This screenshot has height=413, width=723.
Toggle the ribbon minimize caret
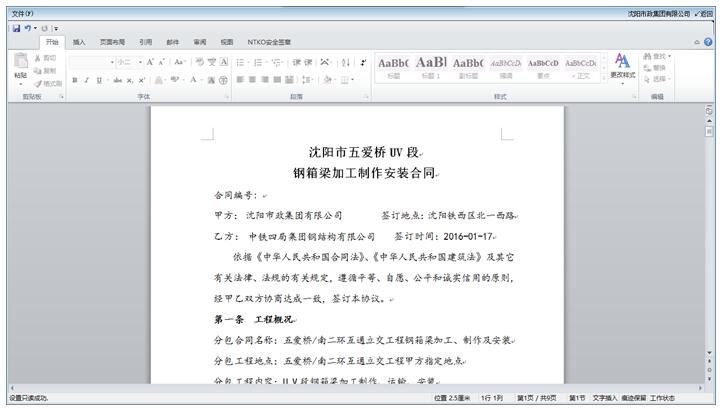(x=697, y=42)
